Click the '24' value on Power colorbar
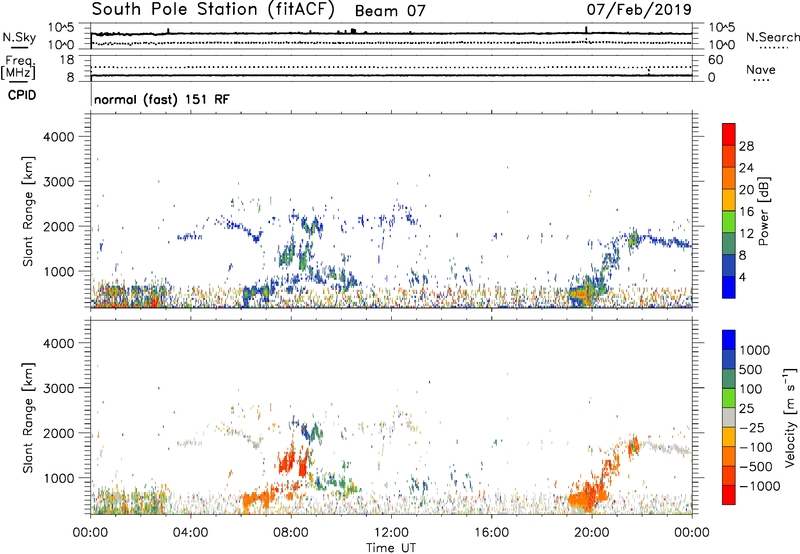Screen dimensions: 800x554 click(x=746, y=168)
